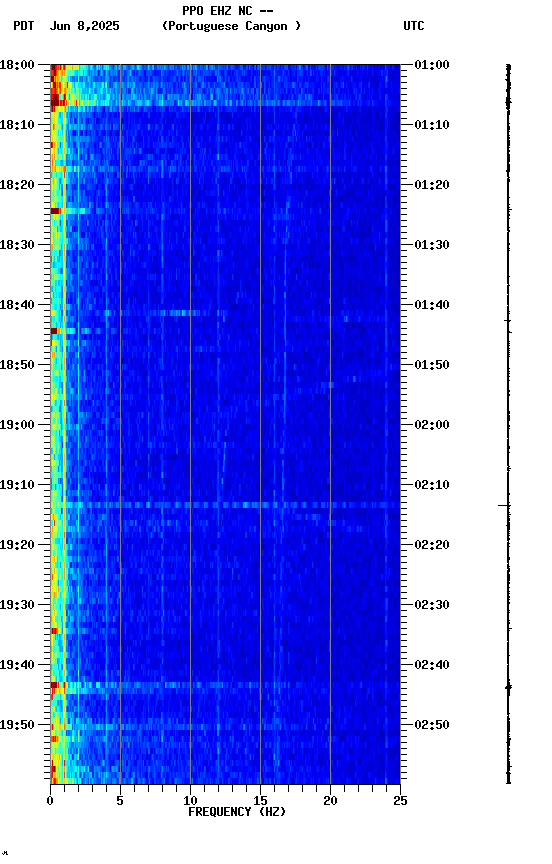
Task: Click the "PDT" timezone label
Action: pyautogui.click(x=24, y=26)
